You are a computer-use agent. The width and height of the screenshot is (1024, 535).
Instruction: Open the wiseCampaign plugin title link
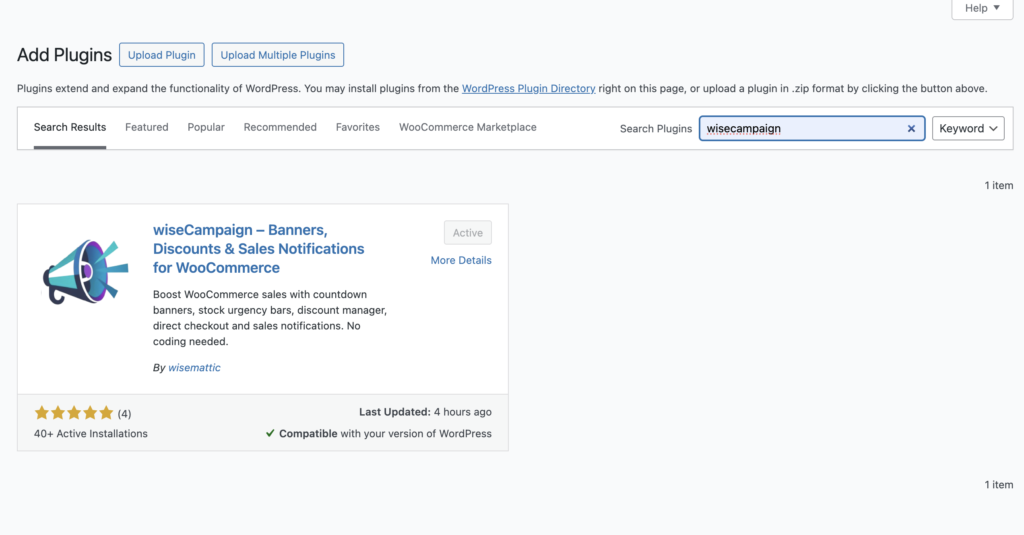point(259,249)
